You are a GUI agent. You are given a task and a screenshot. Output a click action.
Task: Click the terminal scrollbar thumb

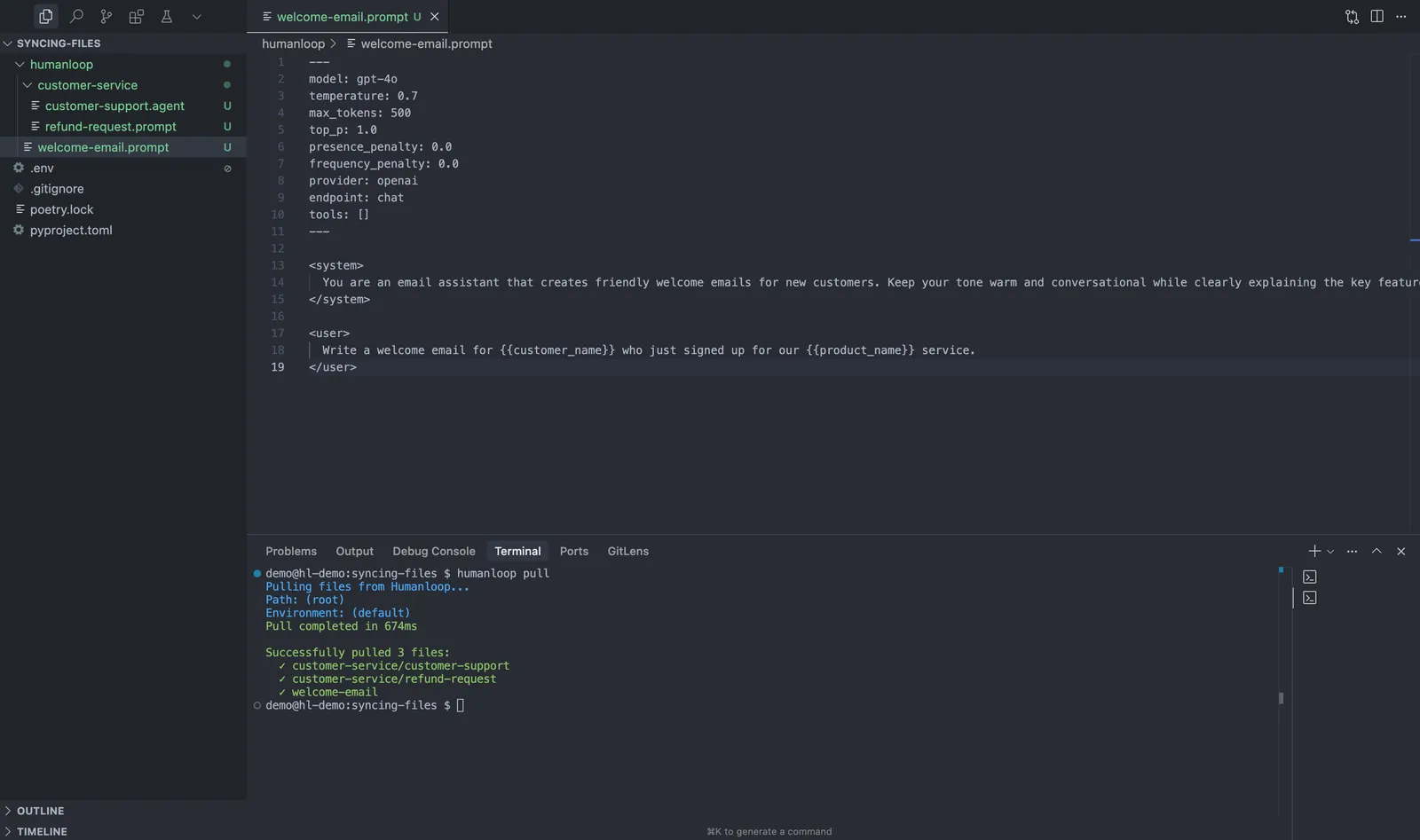point(1281,698)
